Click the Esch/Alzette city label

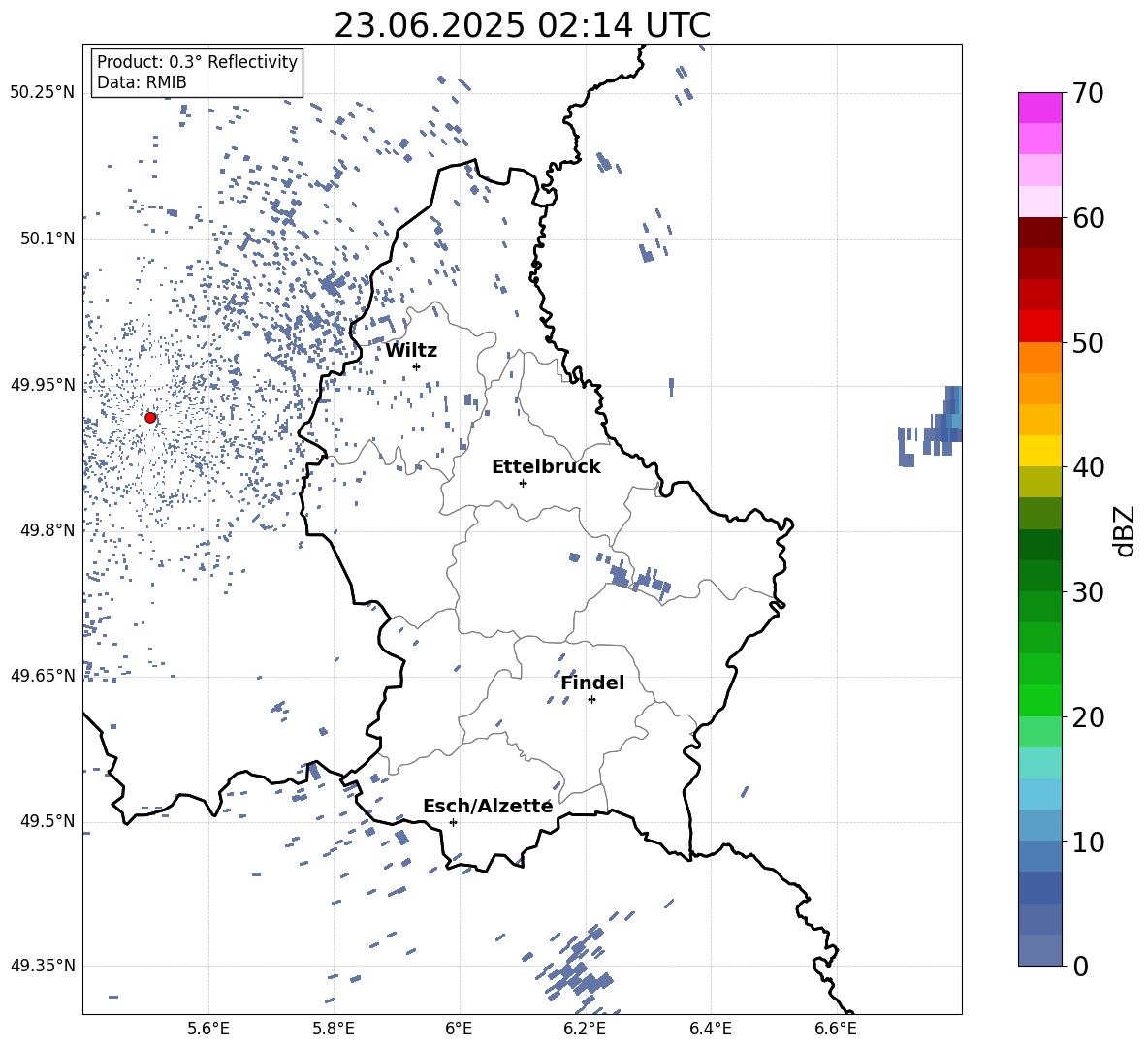tap(488, 807)
